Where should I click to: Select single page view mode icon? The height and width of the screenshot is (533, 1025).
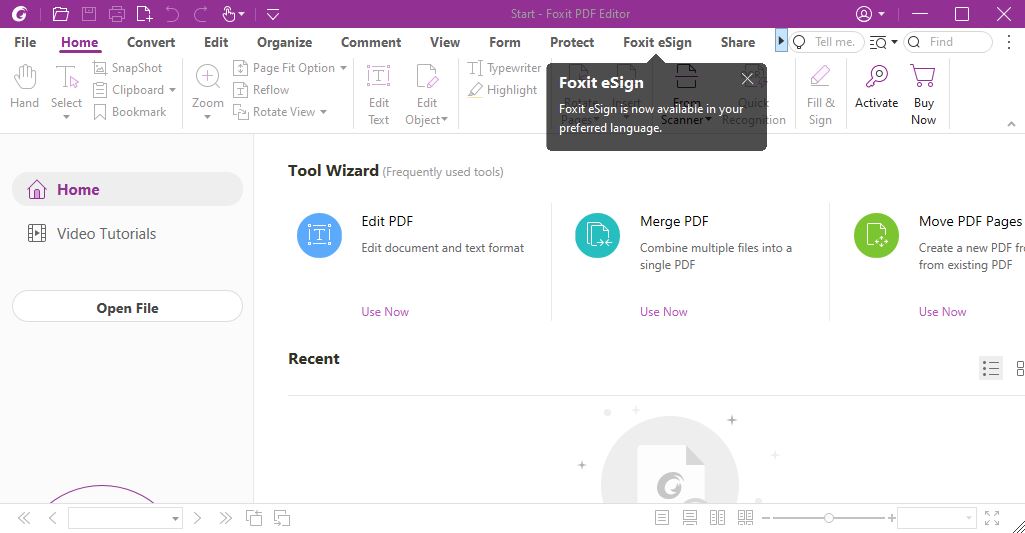[662, 518]
